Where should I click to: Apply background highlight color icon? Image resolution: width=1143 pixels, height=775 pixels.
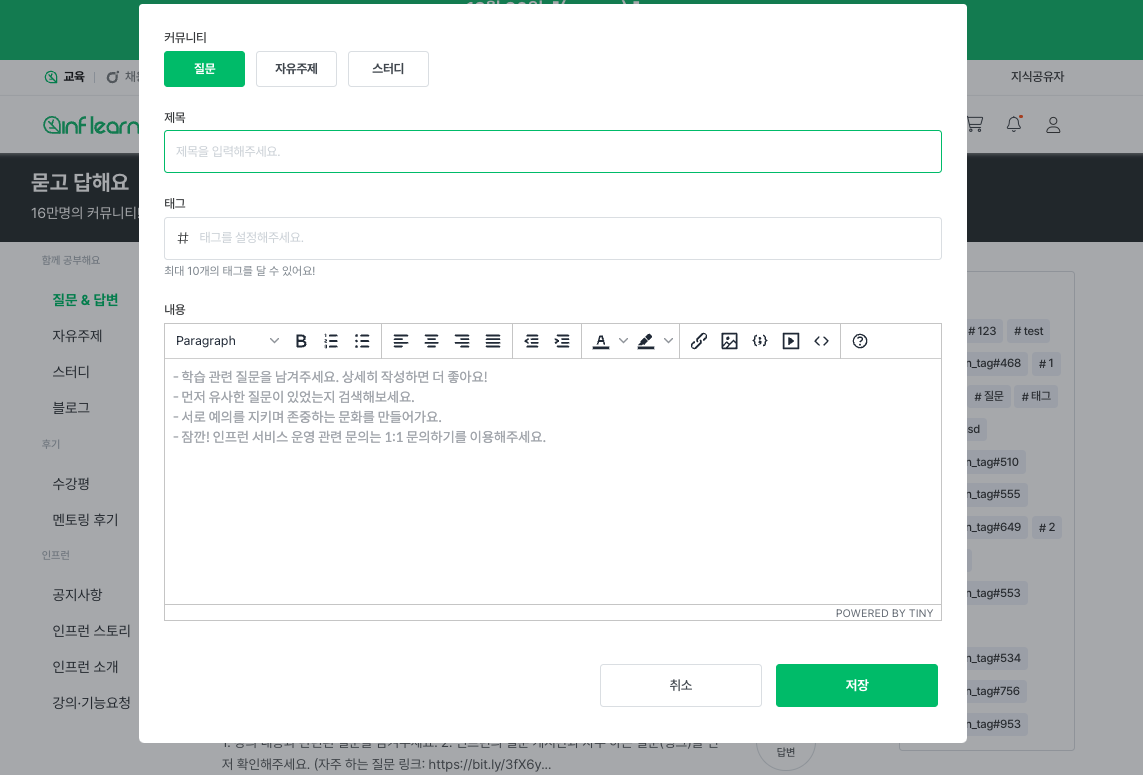pos(646,341)
